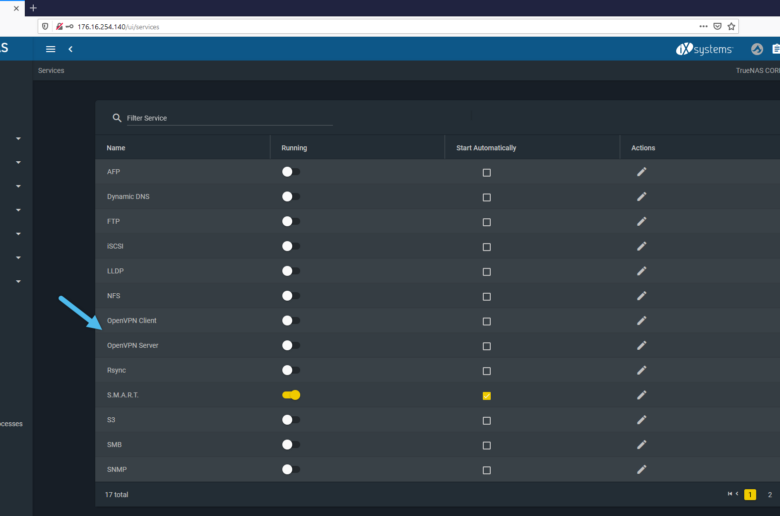
Task: Edit the AFP service configuration
Action: pyautogui.click(x=642, y=172)
